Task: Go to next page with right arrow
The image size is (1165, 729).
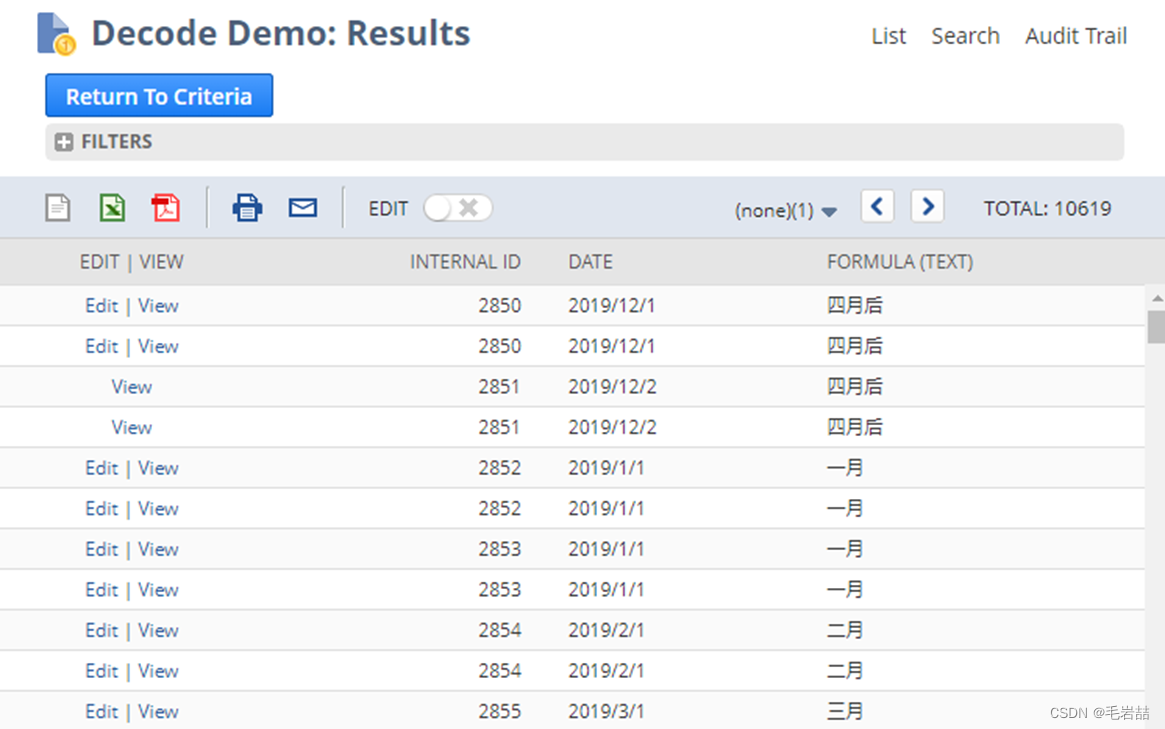Action: pyautogui.click(x=927, y=206)
